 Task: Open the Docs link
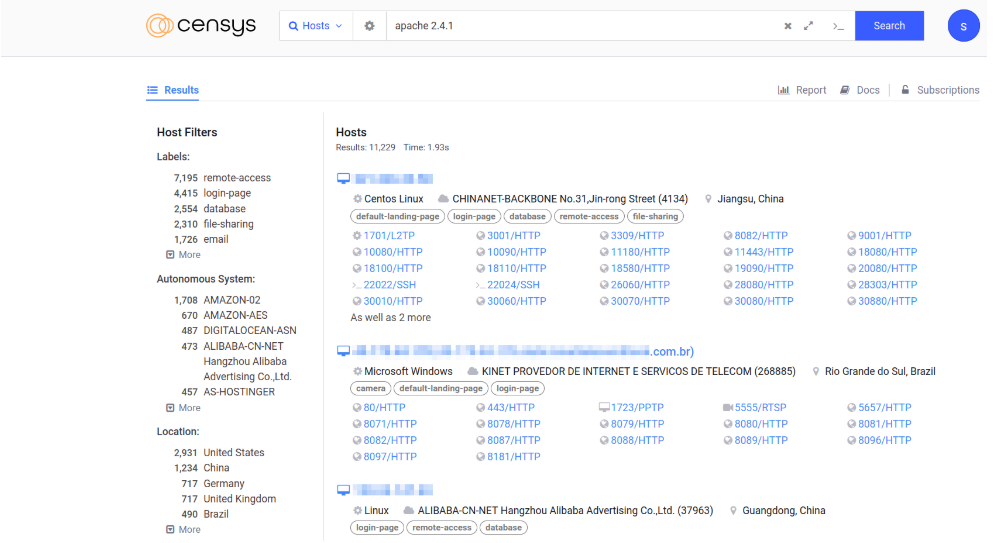pos(859,90)
